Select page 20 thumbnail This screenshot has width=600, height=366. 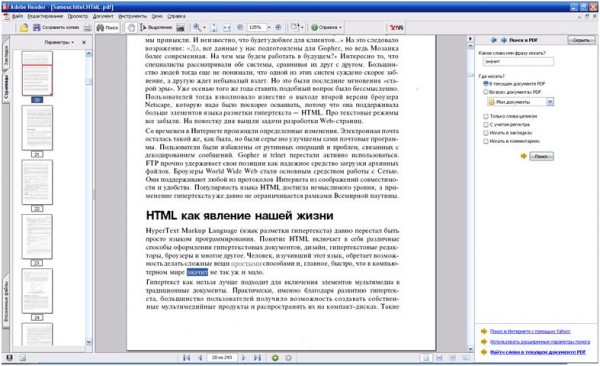tap(37, 74)
